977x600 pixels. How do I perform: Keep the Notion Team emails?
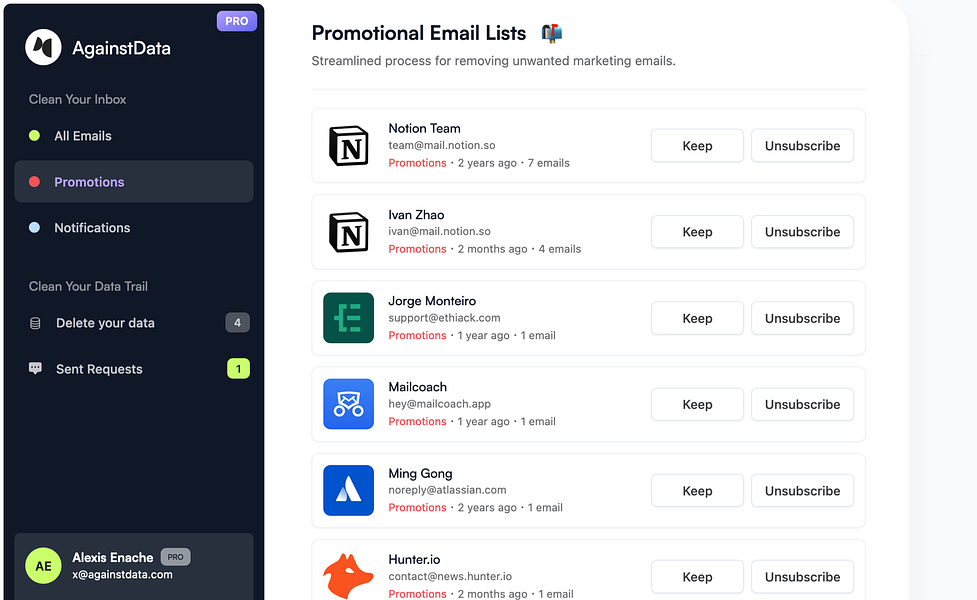coord(697,146)
